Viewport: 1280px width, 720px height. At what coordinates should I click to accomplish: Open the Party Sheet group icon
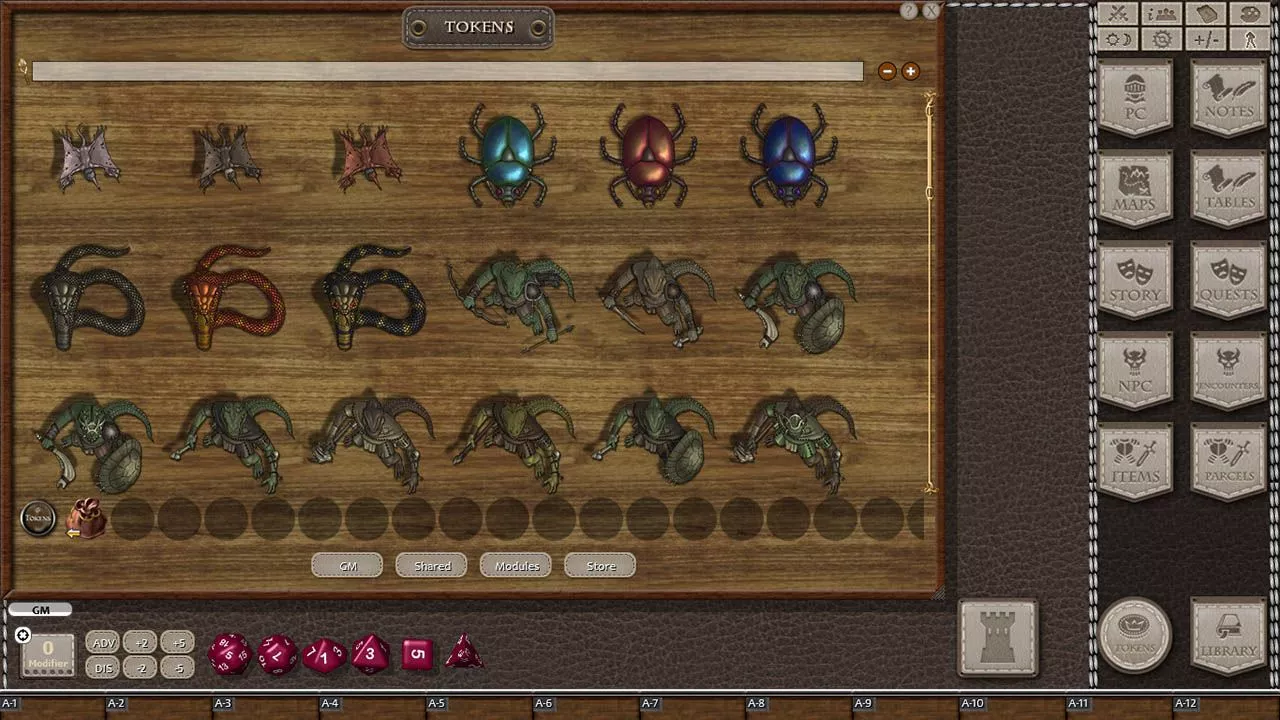[1162, 13]
